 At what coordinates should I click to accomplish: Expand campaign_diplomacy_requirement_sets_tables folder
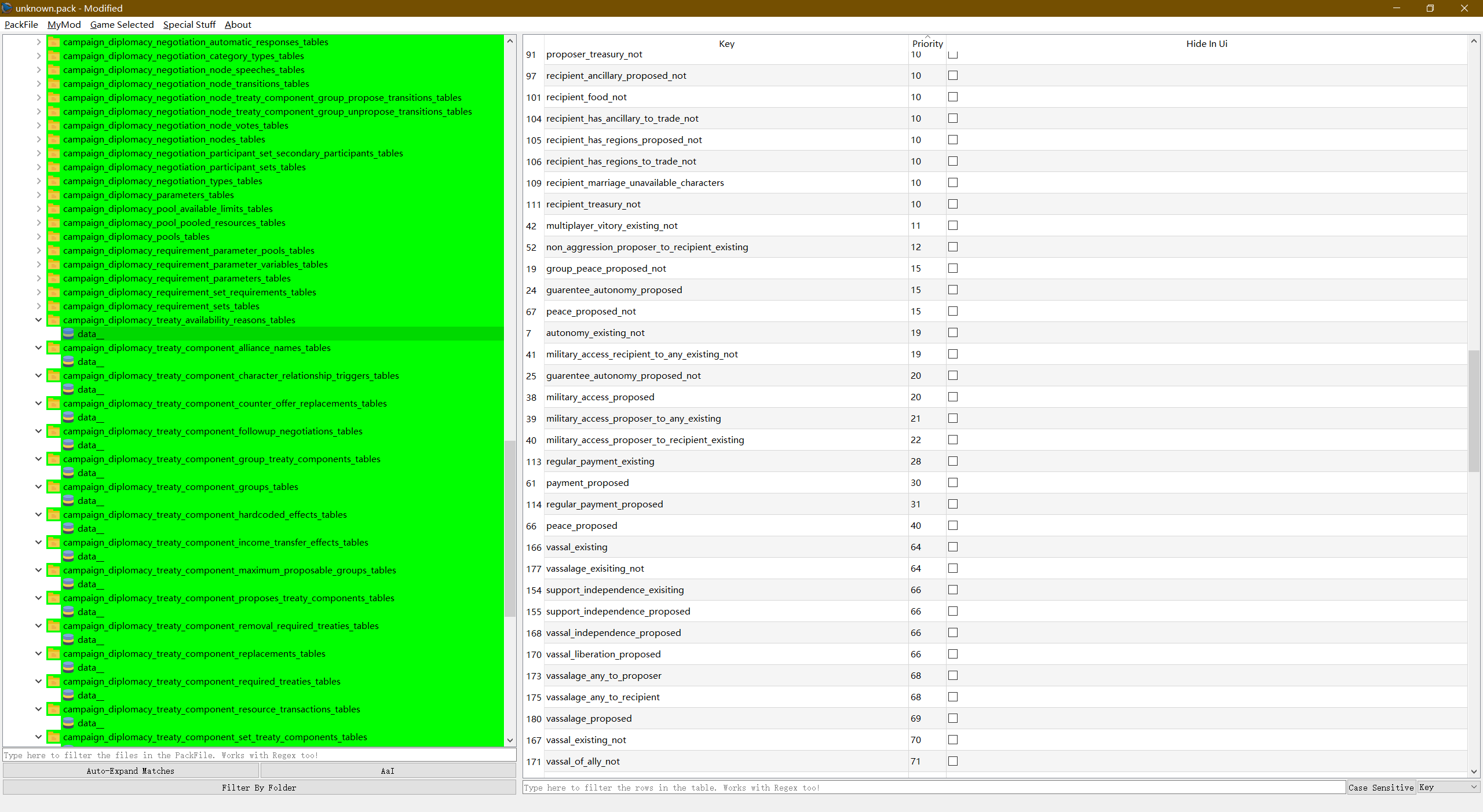tap(39, 306)
